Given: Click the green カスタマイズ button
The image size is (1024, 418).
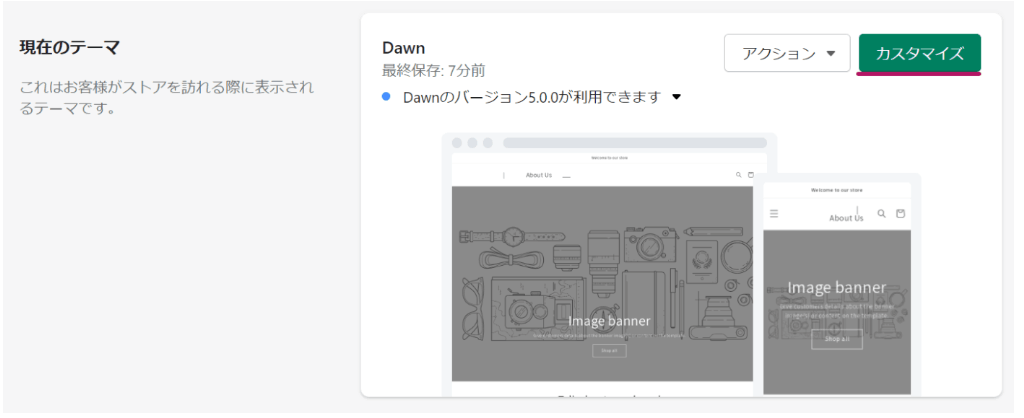Looking at the screenshot, I should [920, 53].
